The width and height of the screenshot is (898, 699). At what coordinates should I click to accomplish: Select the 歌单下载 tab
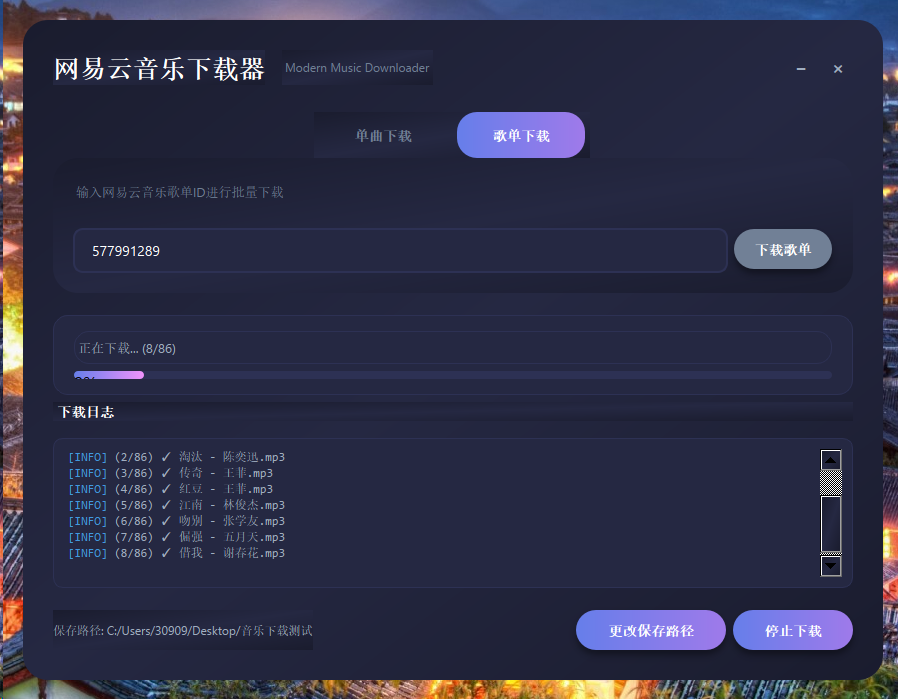(x=521, y=135)
